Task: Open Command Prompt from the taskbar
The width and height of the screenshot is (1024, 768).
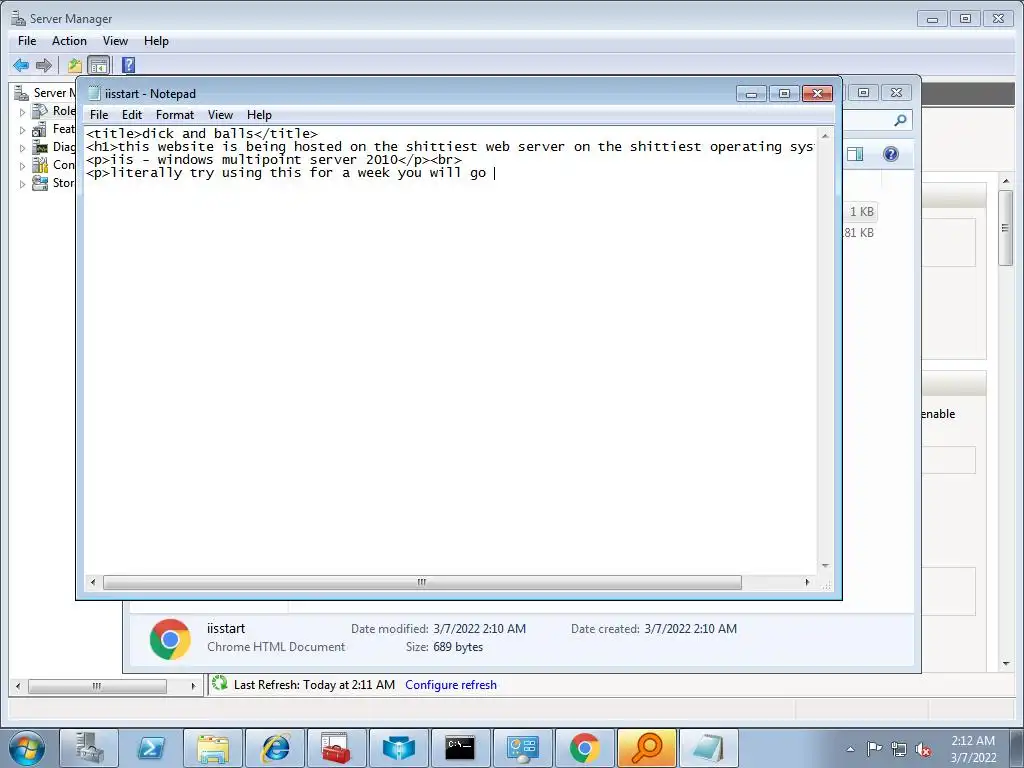Action: point(460,748)
